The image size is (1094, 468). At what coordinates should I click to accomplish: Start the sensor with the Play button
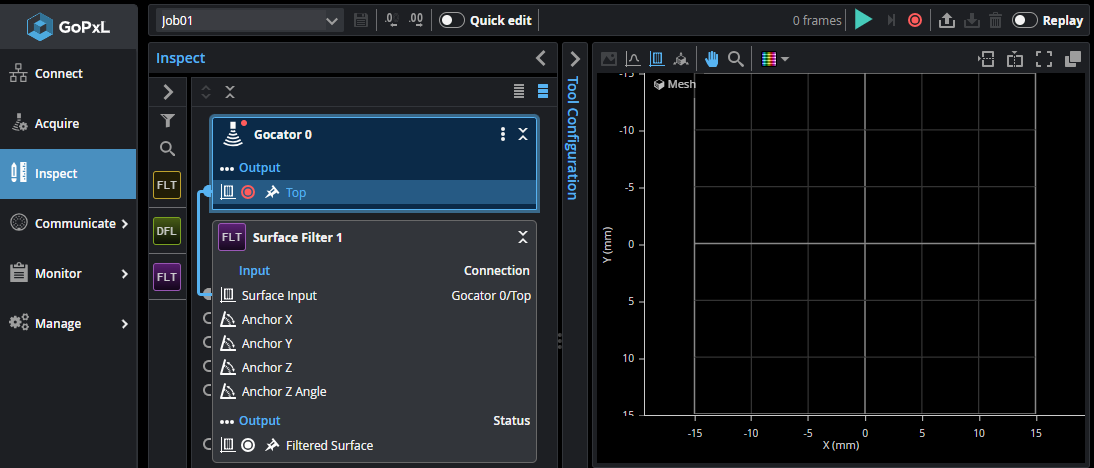tap(864, 20)
